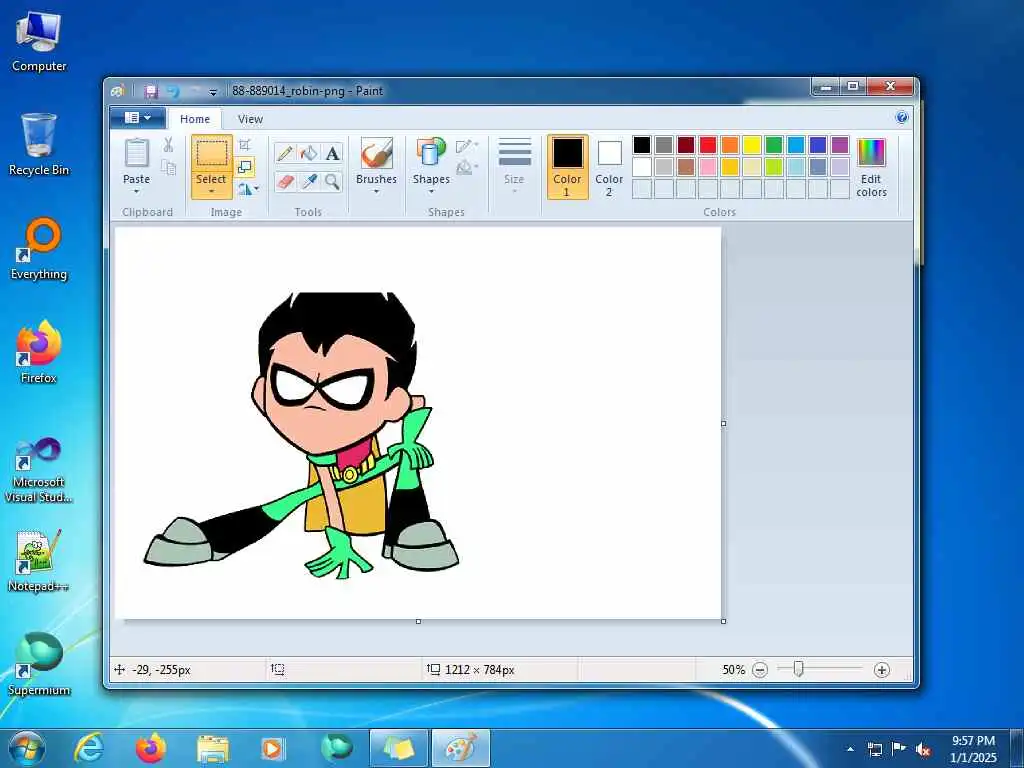Click File Explorer folder in taskbar
This screenshot has width=1024, height=768.
(213, 748)
